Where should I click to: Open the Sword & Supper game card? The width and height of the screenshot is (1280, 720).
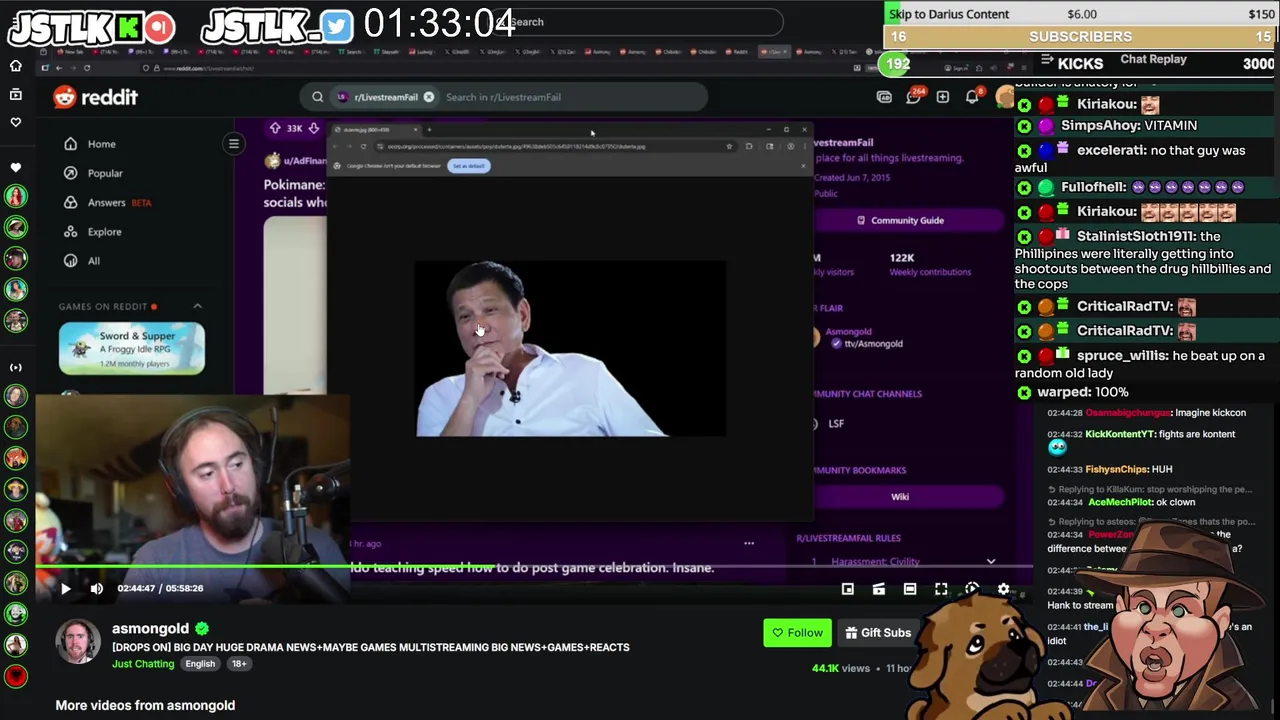pos(132,348)
